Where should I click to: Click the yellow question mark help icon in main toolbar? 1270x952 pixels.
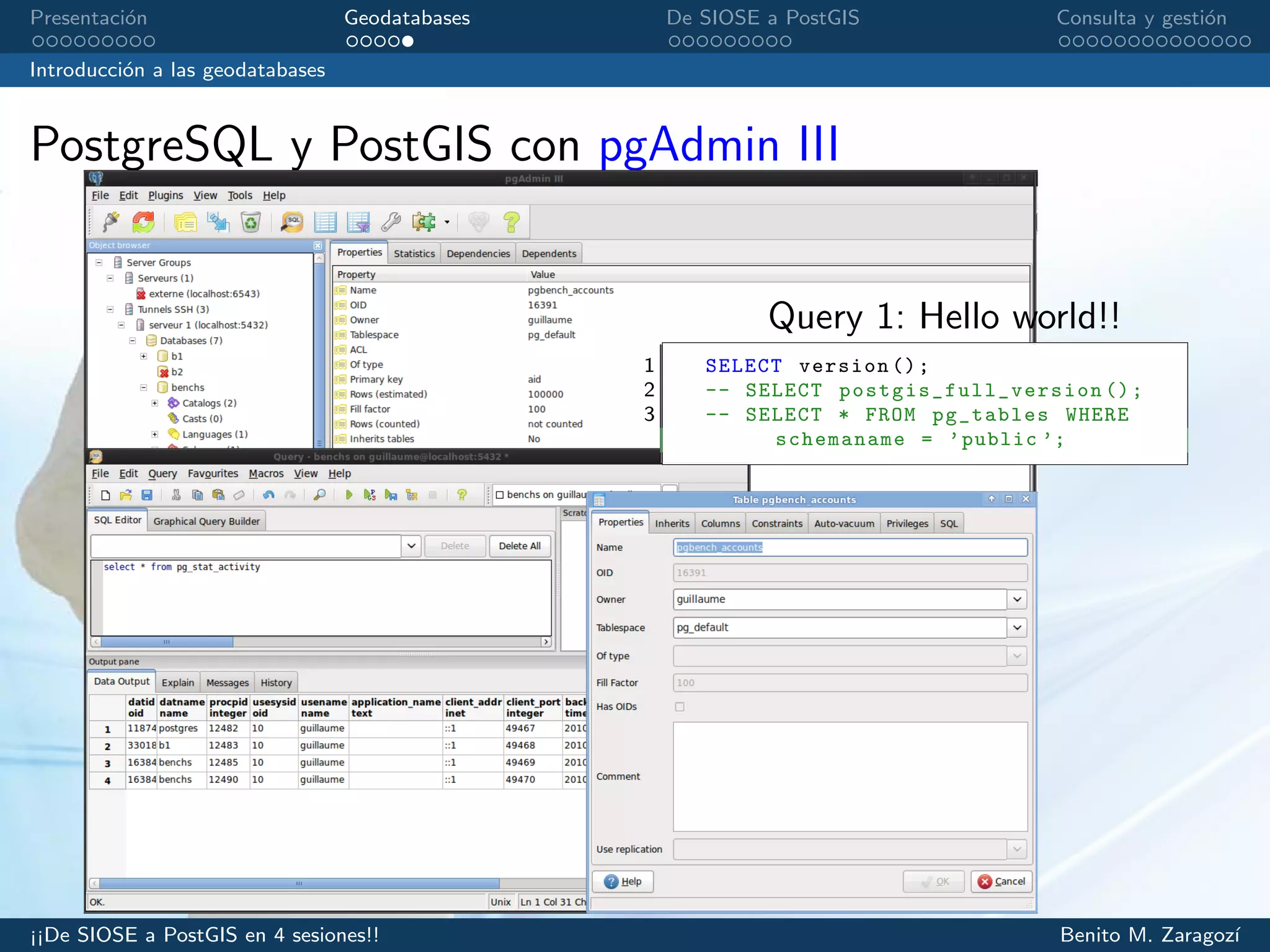tap(511, 221)
